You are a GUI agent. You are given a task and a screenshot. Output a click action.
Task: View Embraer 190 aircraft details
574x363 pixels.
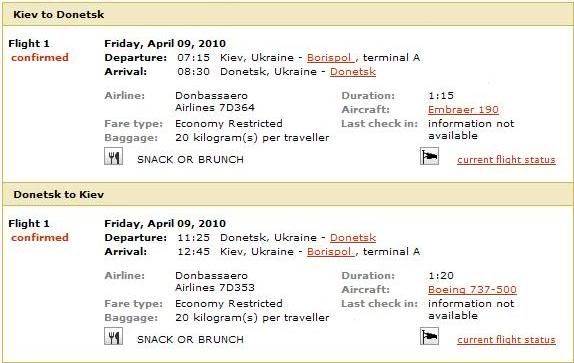tap(463, 110)
